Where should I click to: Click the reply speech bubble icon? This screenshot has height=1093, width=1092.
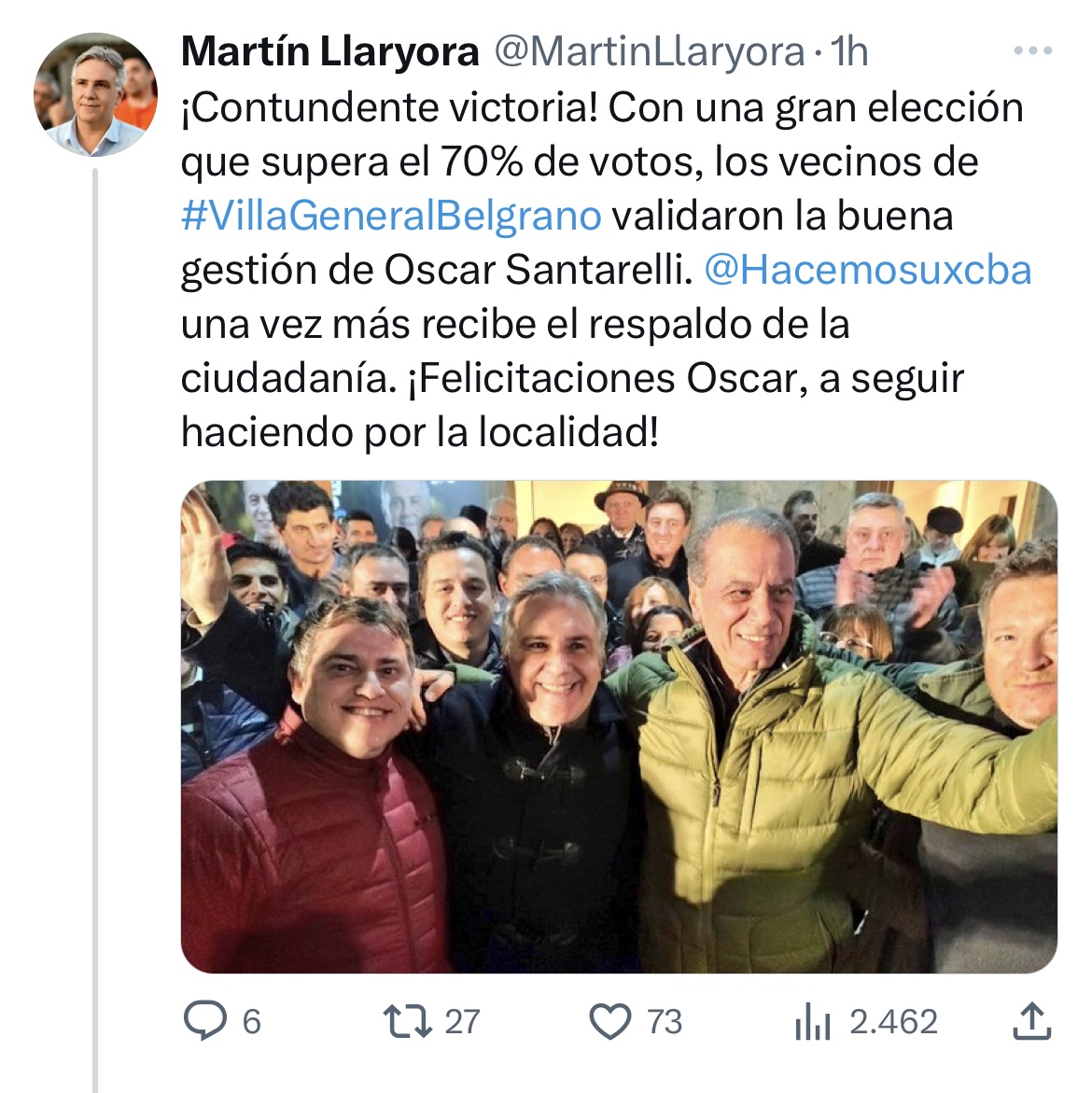[x=205, y=1020]
